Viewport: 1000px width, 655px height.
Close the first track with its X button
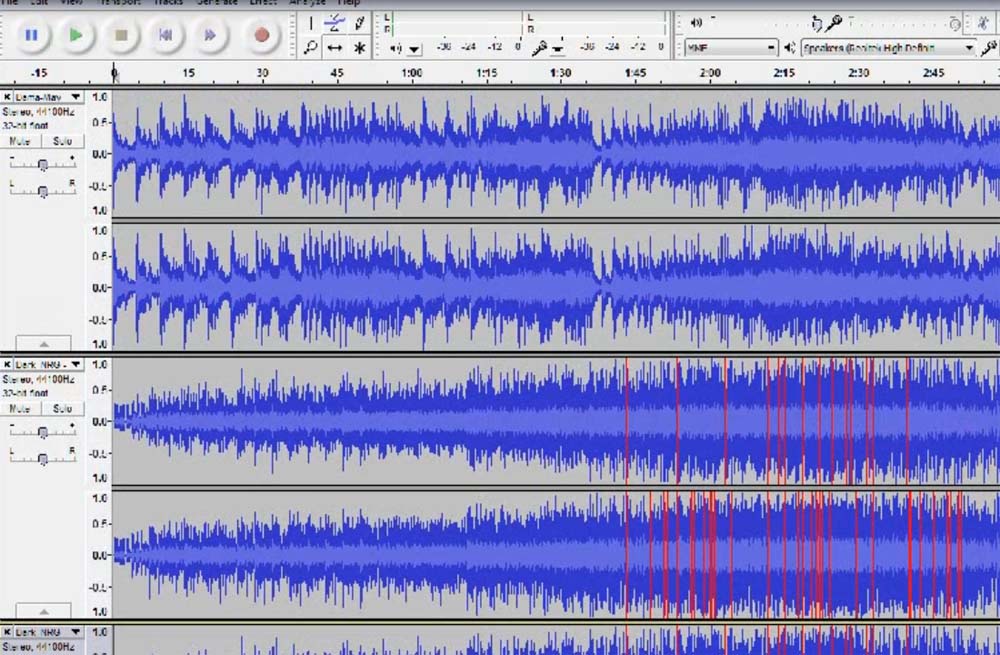click(6, 97)
